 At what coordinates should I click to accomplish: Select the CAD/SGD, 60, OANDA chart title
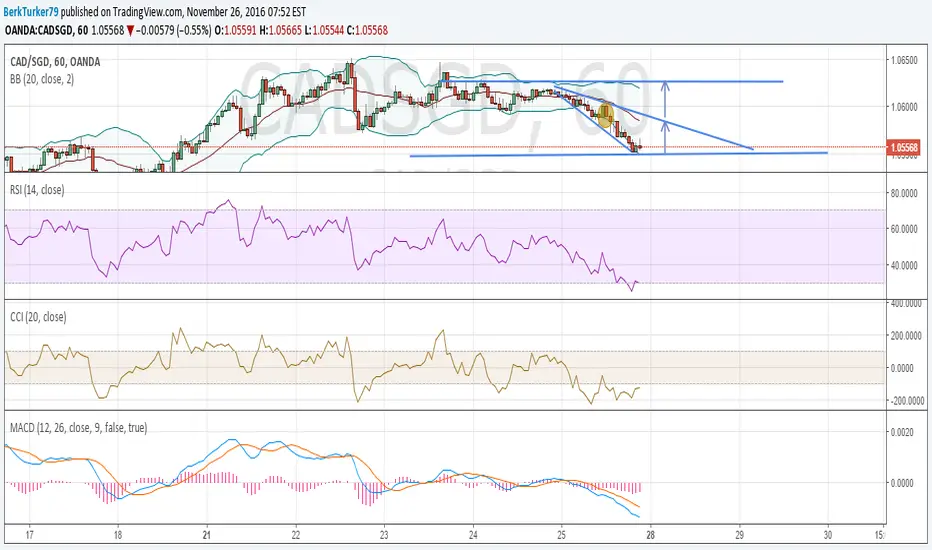pyautogui.click(x=55, y=62)
